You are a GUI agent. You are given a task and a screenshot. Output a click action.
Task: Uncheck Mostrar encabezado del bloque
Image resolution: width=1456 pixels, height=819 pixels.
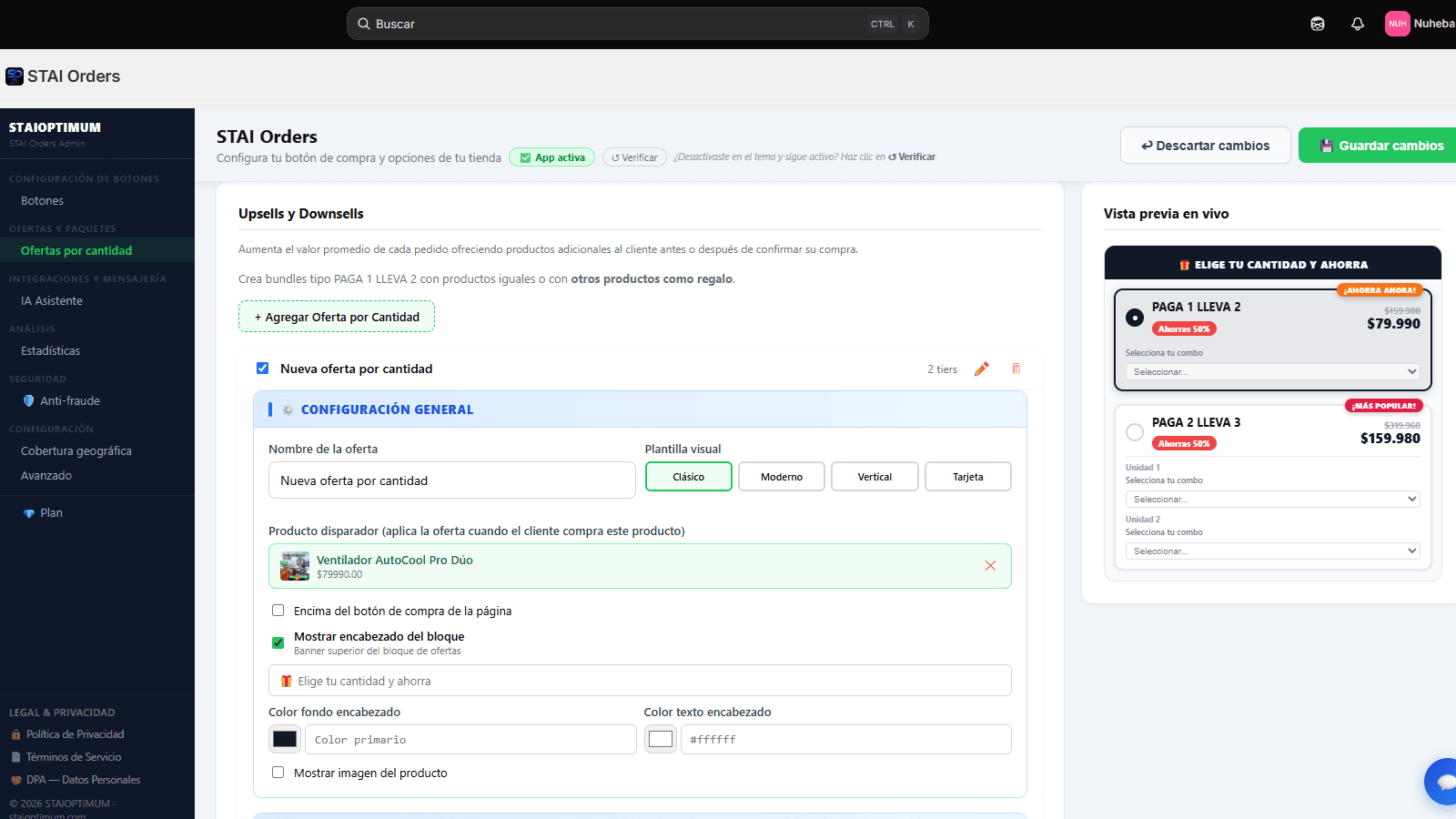278,642
